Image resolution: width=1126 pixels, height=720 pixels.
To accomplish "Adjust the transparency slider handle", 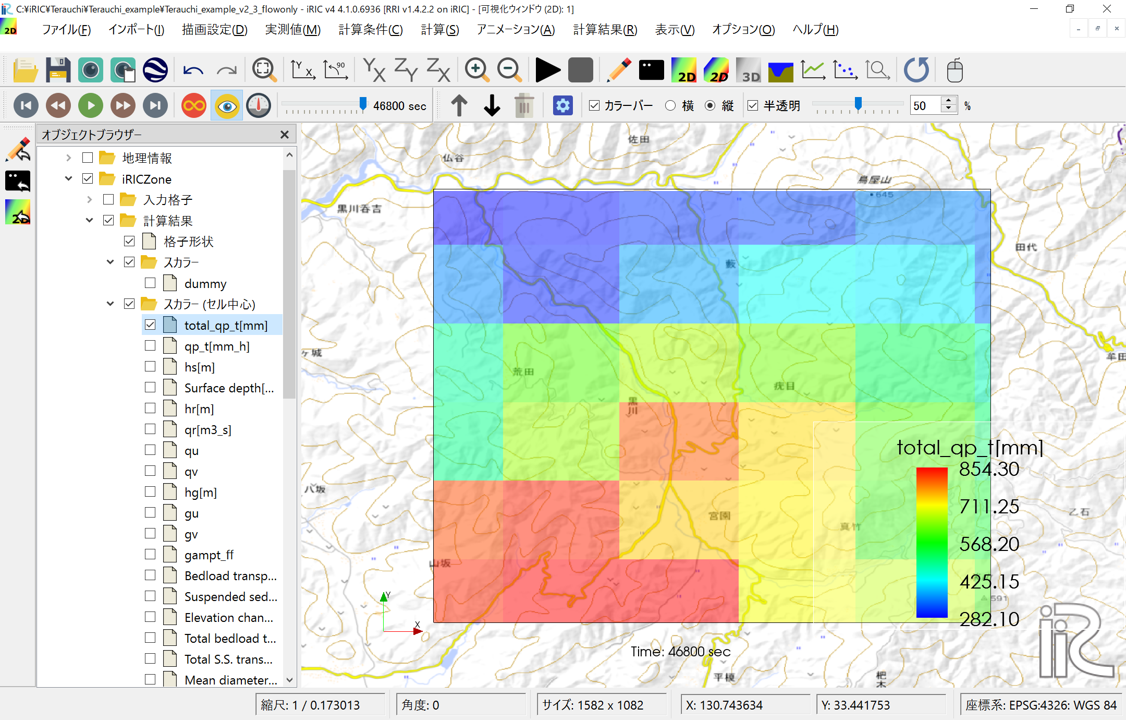I will click(857, 105).
